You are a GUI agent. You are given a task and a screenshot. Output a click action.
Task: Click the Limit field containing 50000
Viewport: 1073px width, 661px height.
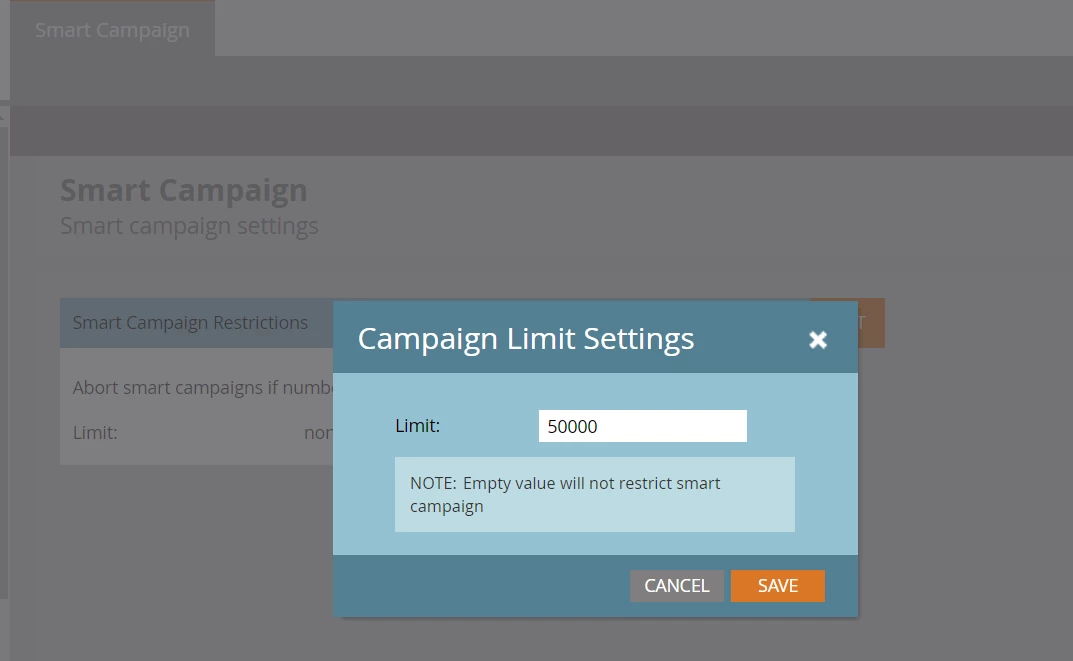pos(643,426)
